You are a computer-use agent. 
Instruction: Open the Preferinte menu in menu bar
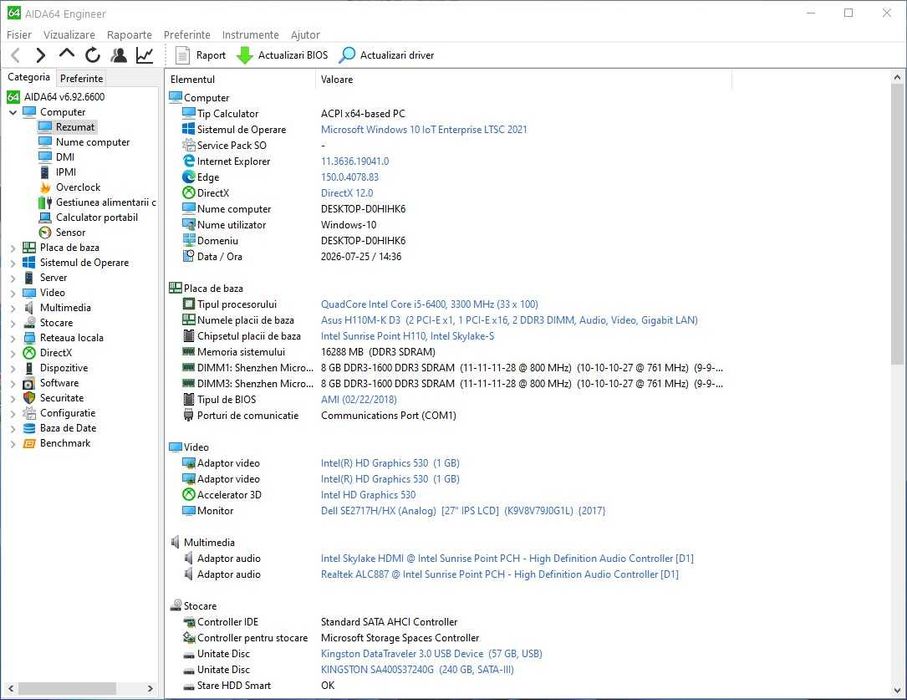[x=187, y=35]
